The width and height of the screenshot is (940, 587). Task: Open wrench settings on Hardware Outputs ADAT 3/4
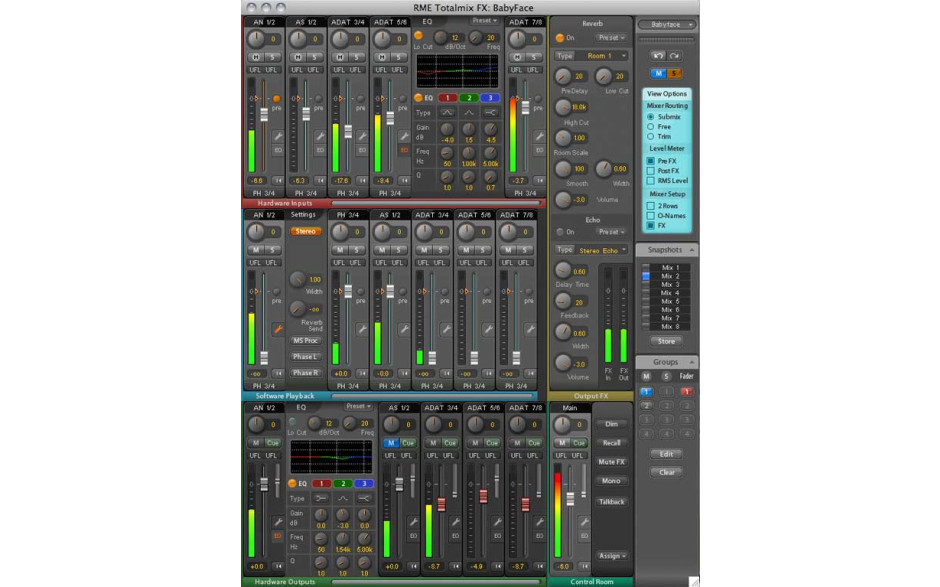[455, 522]
